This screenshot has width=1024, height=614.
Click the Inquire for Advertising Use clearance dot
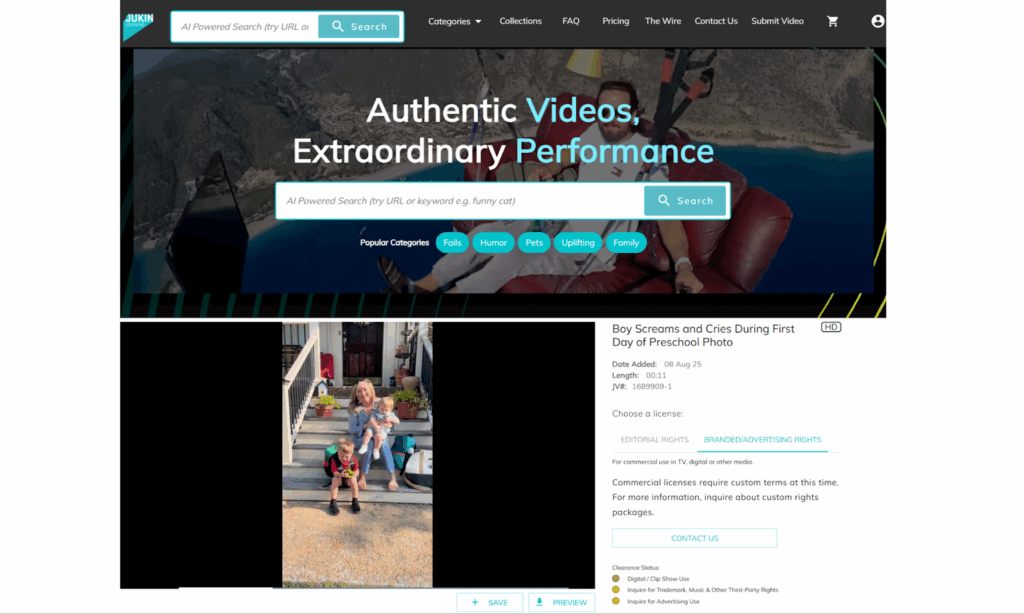(x=615, y=600)
